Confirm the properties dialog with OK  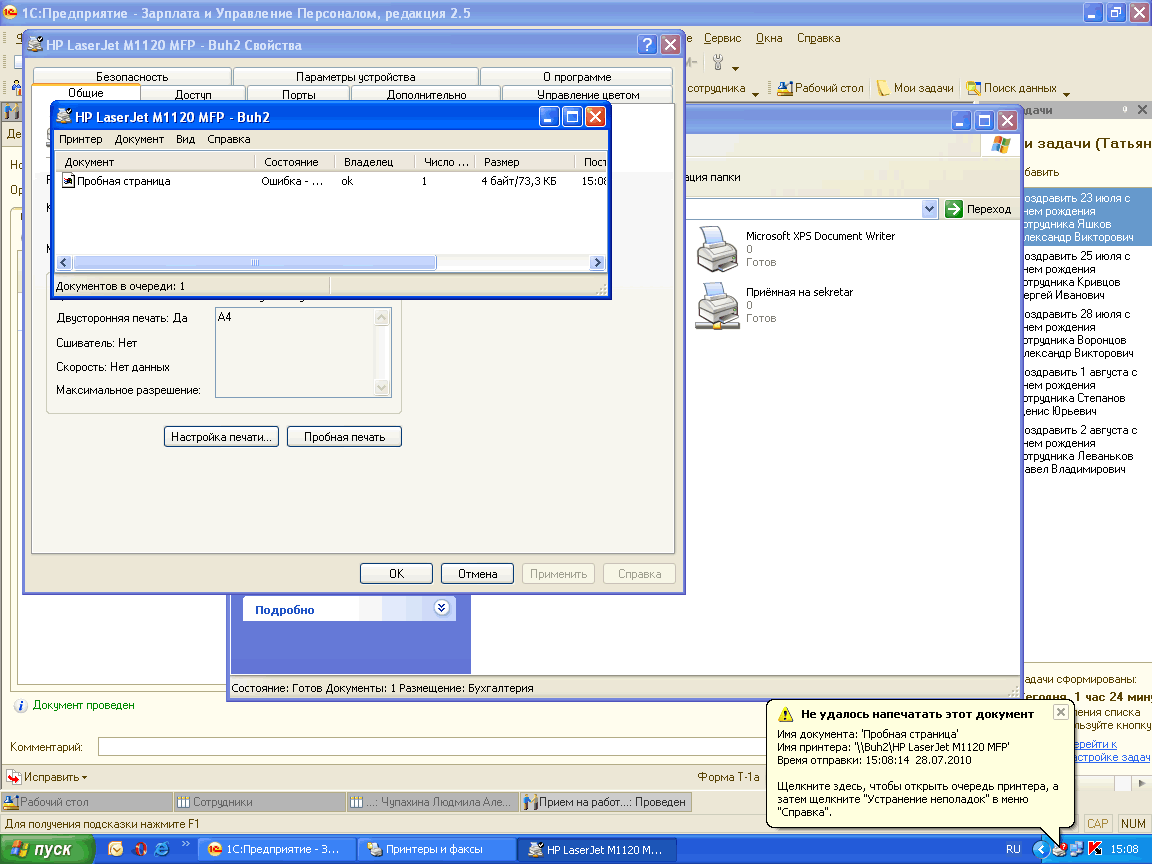tap(396, 574)
